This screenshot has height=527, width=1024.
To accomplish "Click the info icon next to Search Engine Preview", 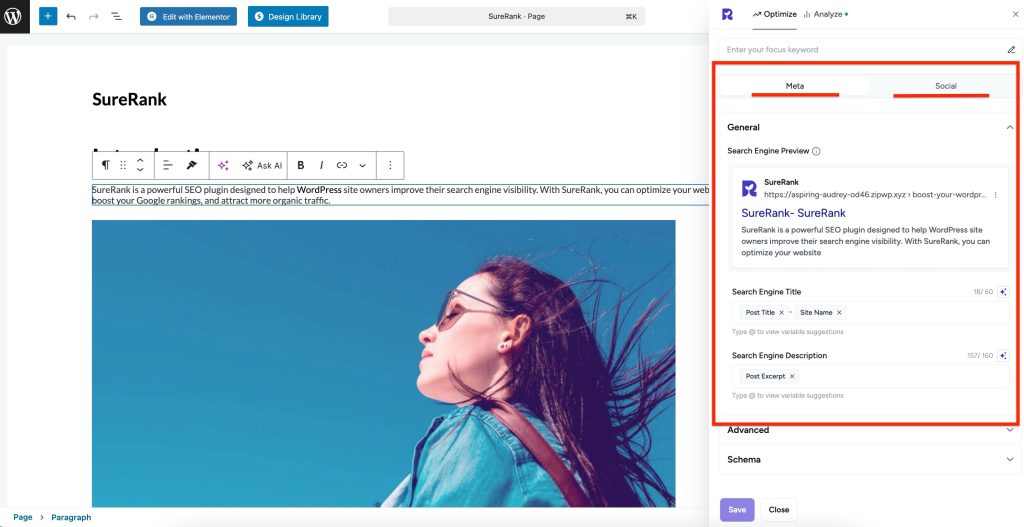I will 816,151.
